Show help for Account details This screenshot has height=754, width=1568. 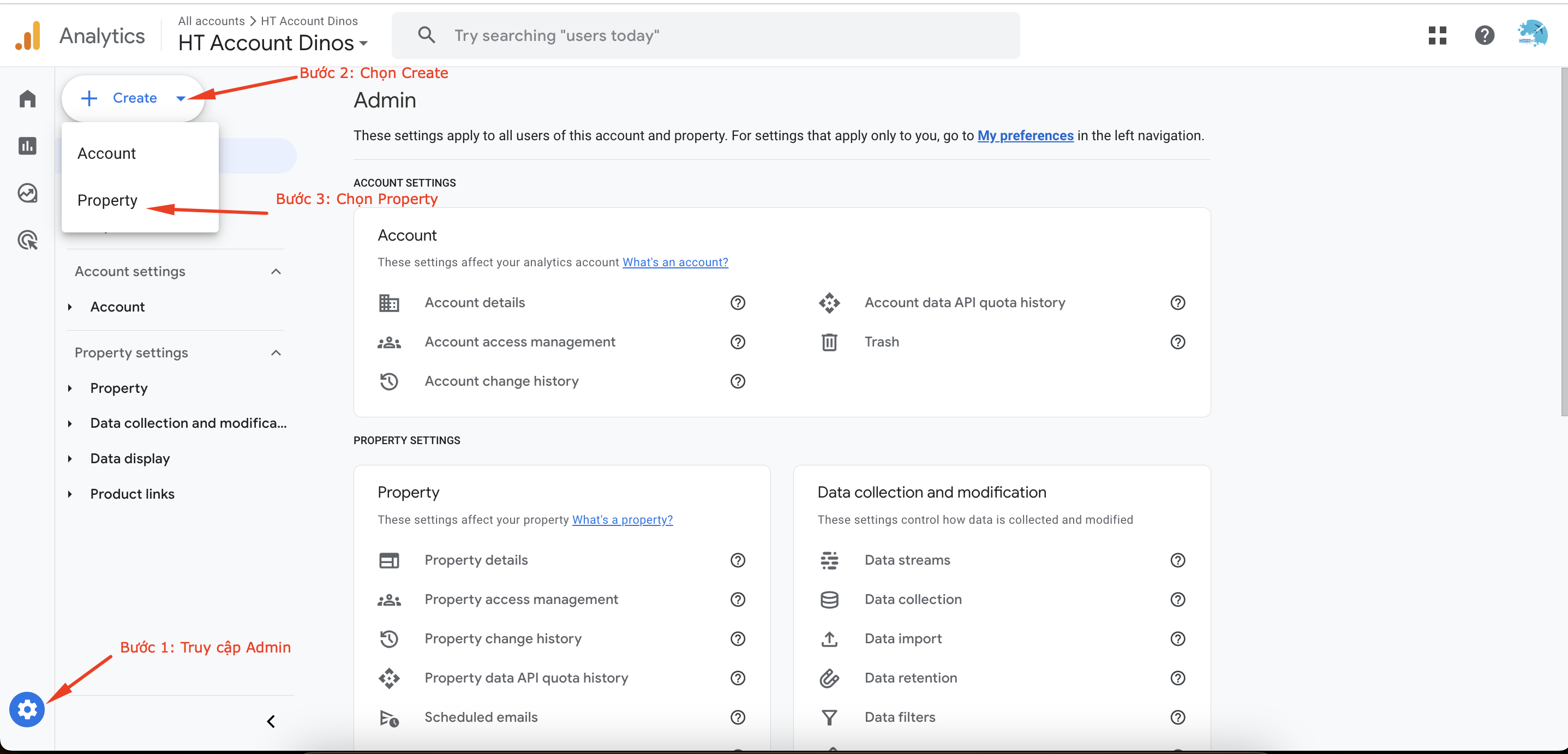tap(738, 302)
